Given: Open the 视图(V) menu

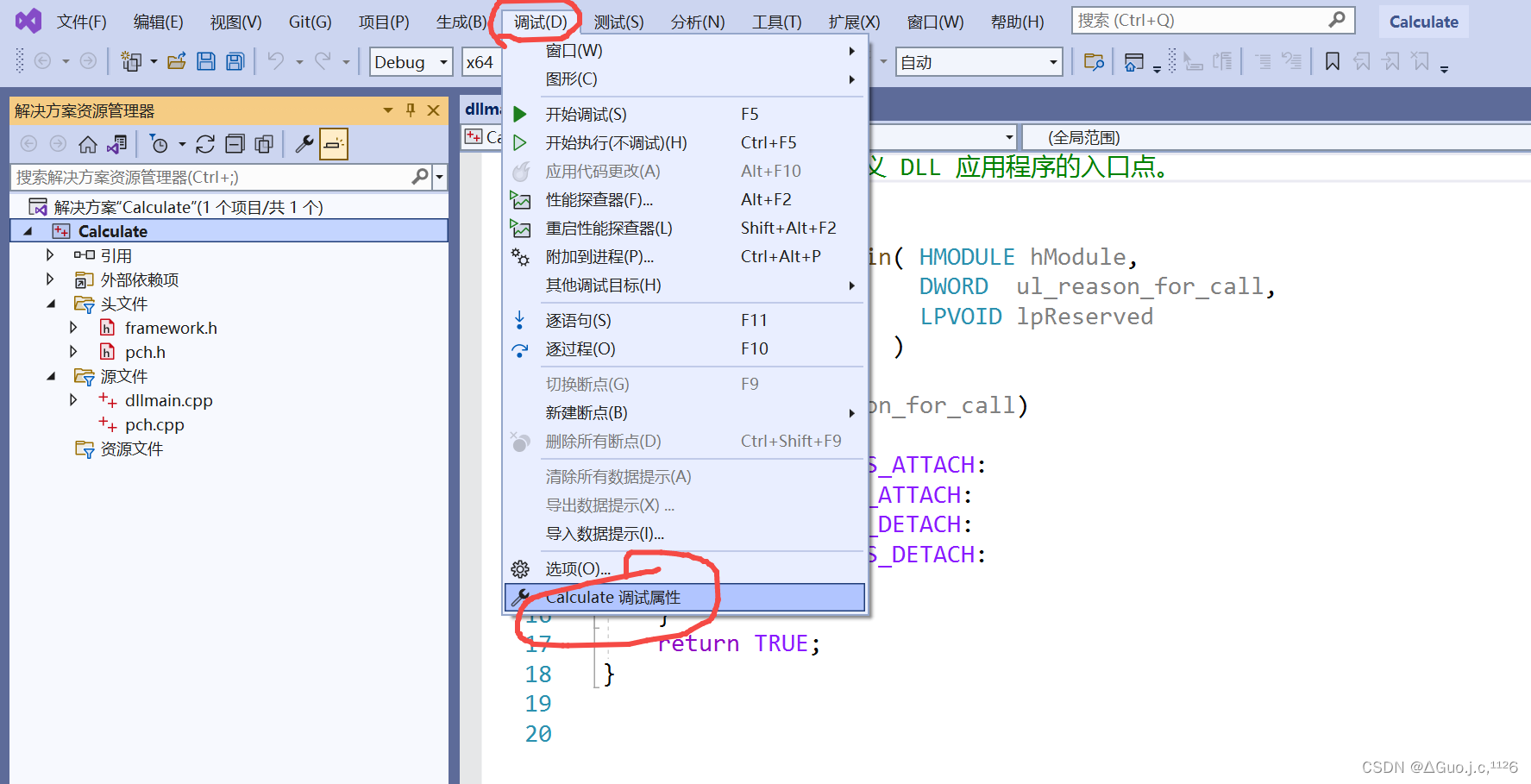Looking at the screenshot, I should tap(235, 22).
